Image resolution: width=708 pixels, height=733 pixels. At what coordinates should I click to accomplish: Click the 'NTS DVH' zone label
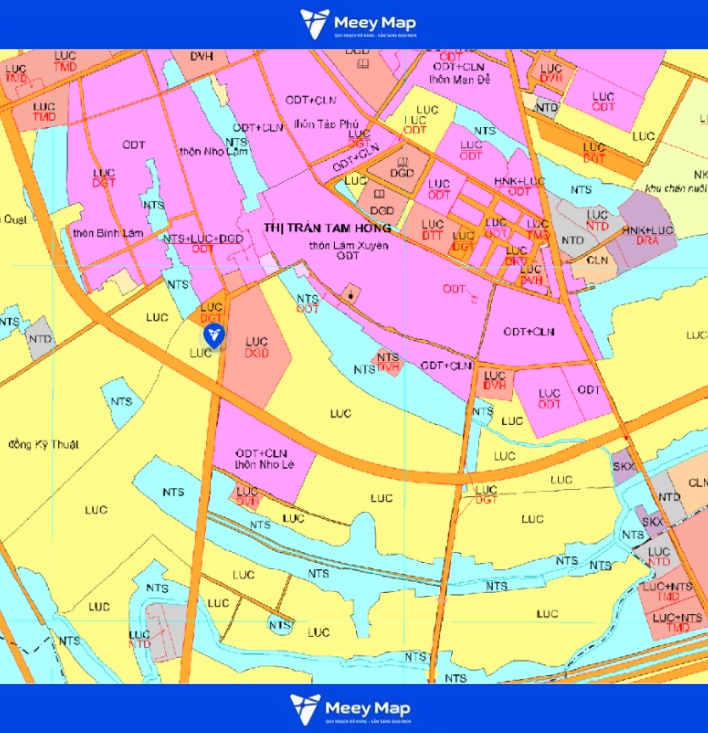point(388,362)
